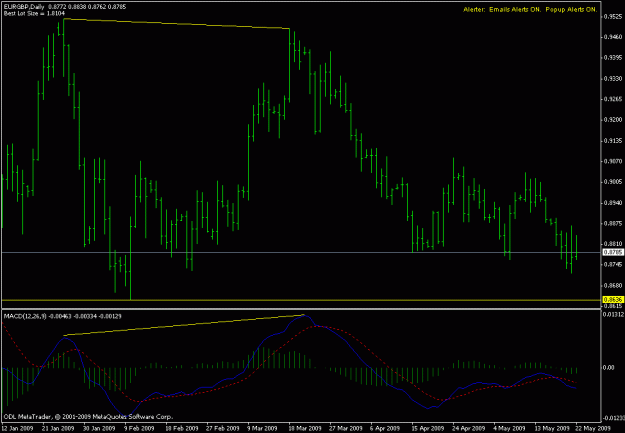Click the EURGBP,Daily symbol title text

(x=24, y=7)
